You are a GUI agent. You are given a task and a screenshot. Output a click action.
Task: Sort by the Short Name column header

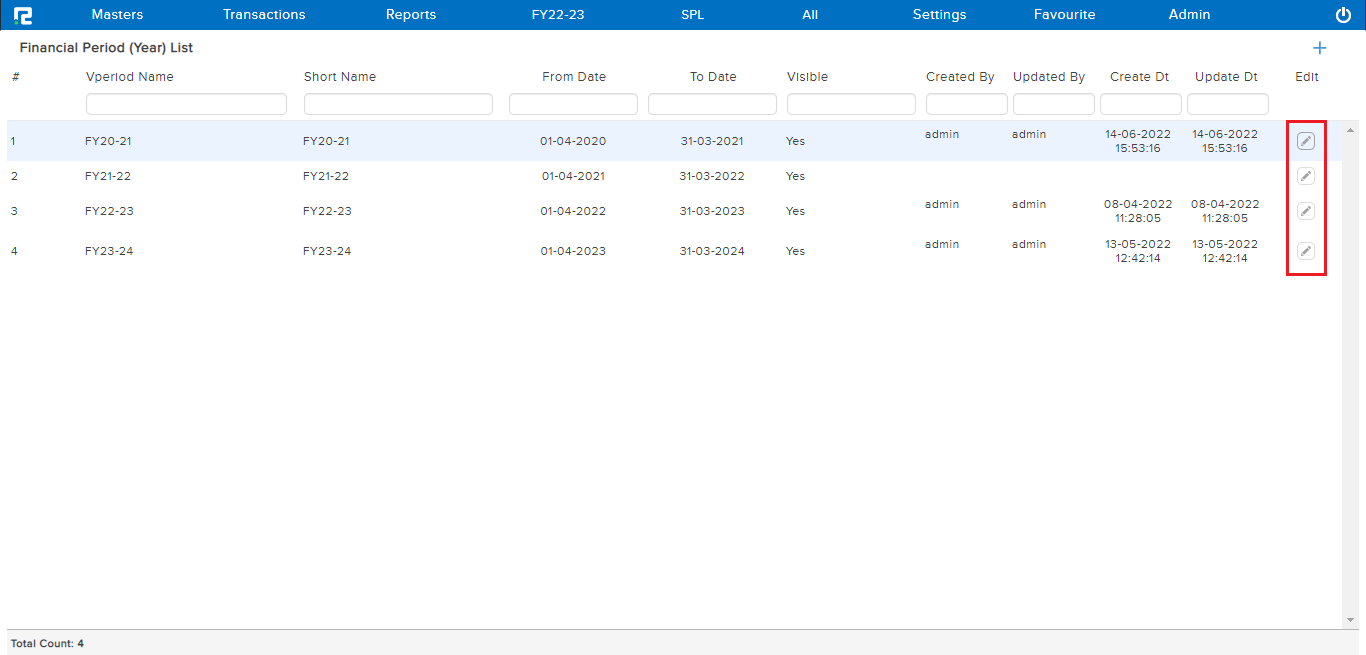[x=340, y=77]
